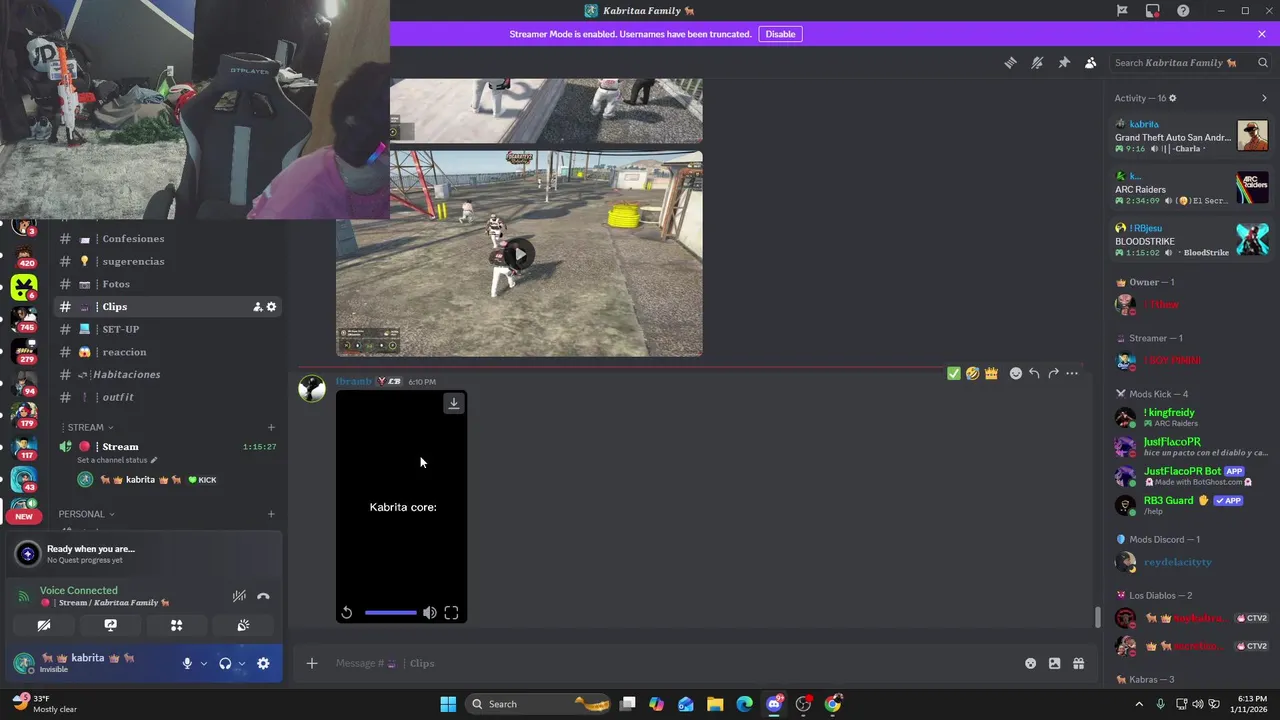Add a channel to STREAM category
1280x720 pixels.
click(271, 427)
